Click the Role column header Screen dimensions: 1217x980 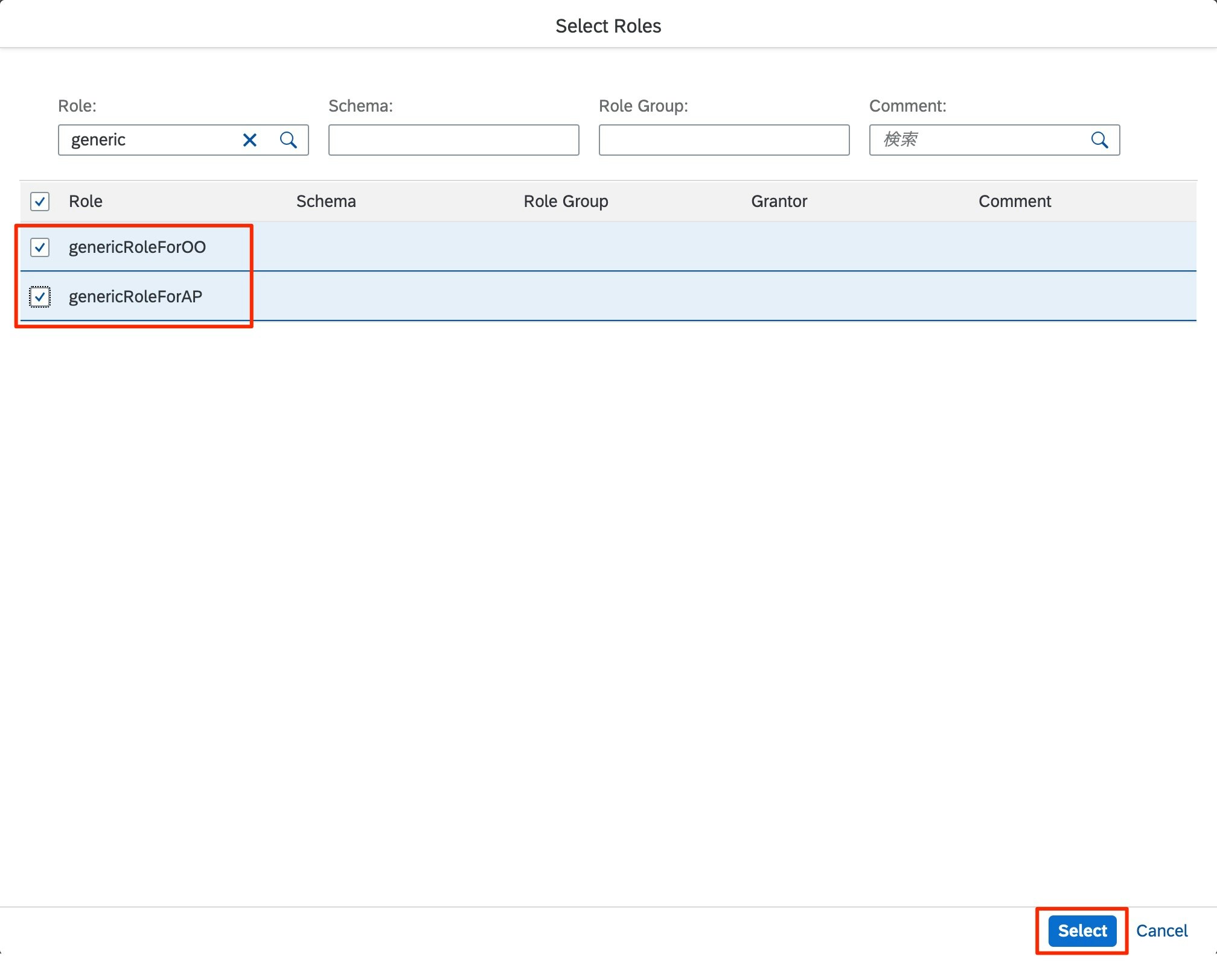[86, 201]
